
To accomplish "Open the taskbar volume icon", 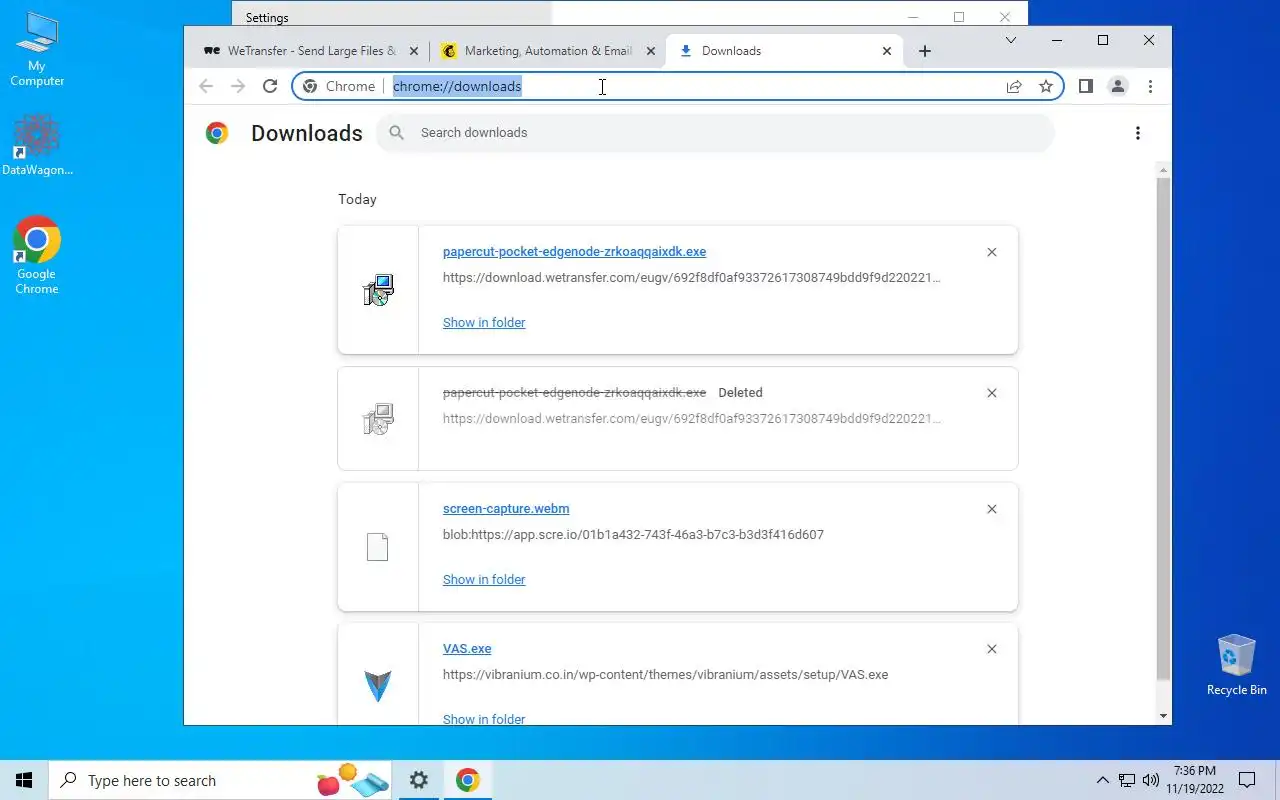I will click(1151, 781).
